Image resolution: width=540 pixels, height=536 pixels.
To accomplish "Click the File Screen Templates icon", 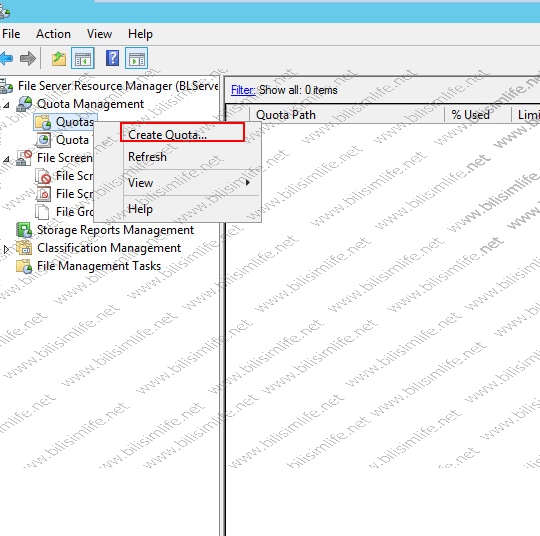I will (x=43, y=194).
